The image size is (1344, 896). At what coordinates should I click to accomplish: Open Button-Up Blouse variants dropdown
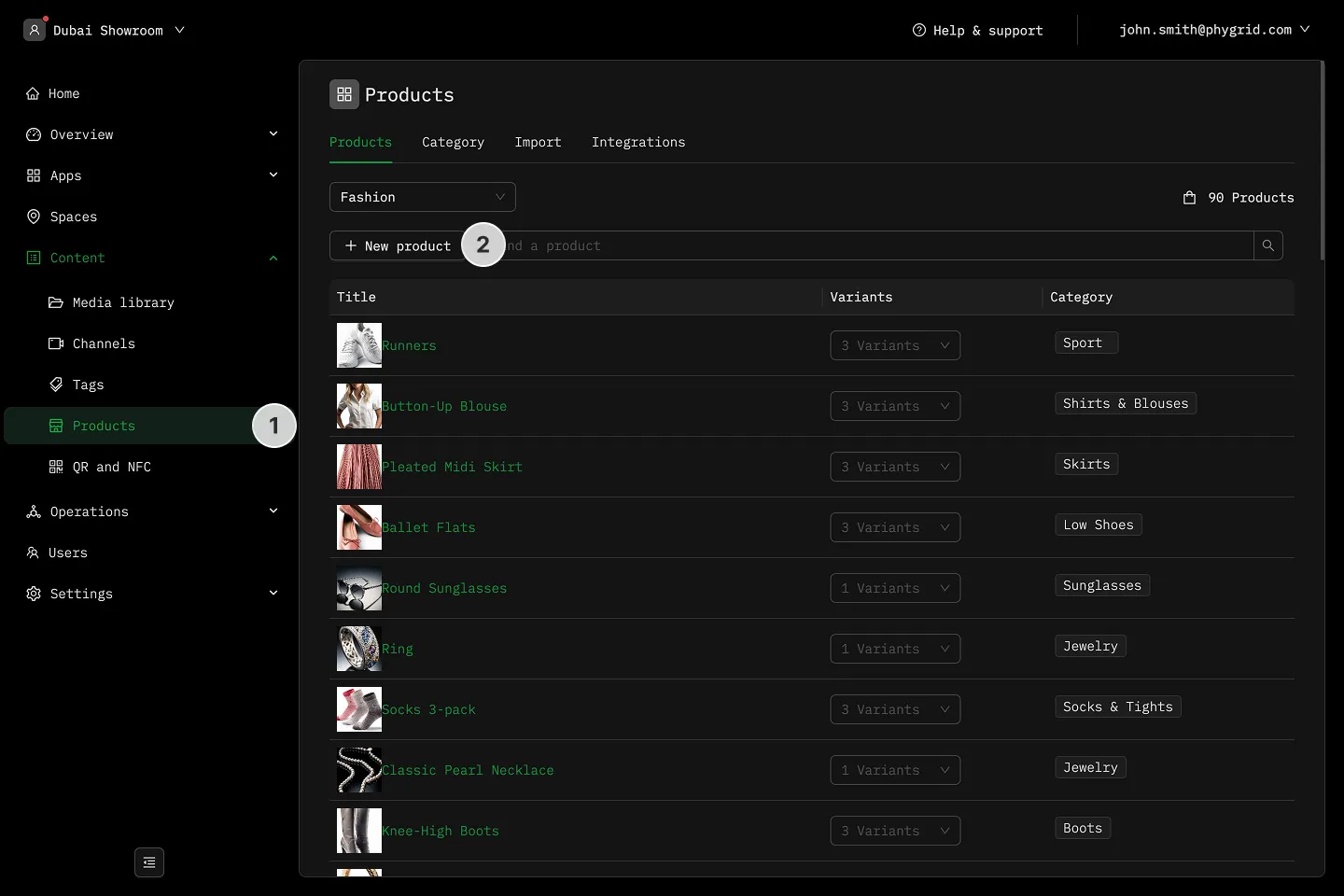(895, 406)
